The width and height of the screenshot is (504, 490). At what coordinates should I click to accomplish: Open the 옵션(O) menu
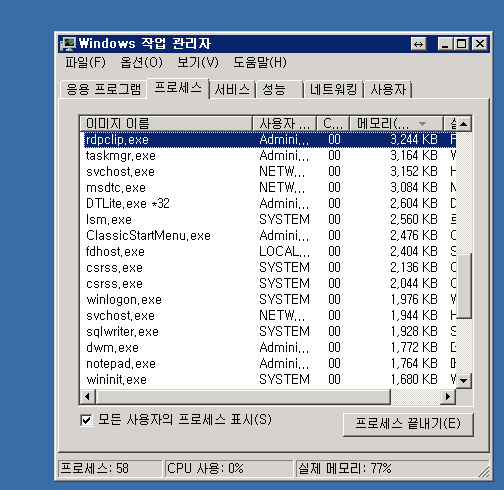coord(141,62)
